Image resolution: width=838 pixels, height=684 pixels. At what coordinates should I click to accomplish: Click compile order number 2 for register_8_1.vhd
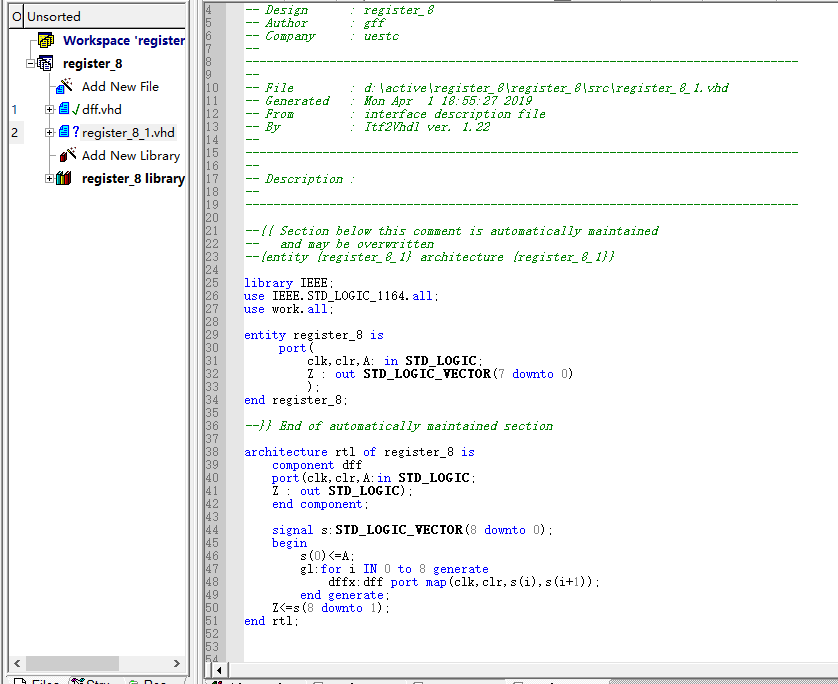[15, 133]
